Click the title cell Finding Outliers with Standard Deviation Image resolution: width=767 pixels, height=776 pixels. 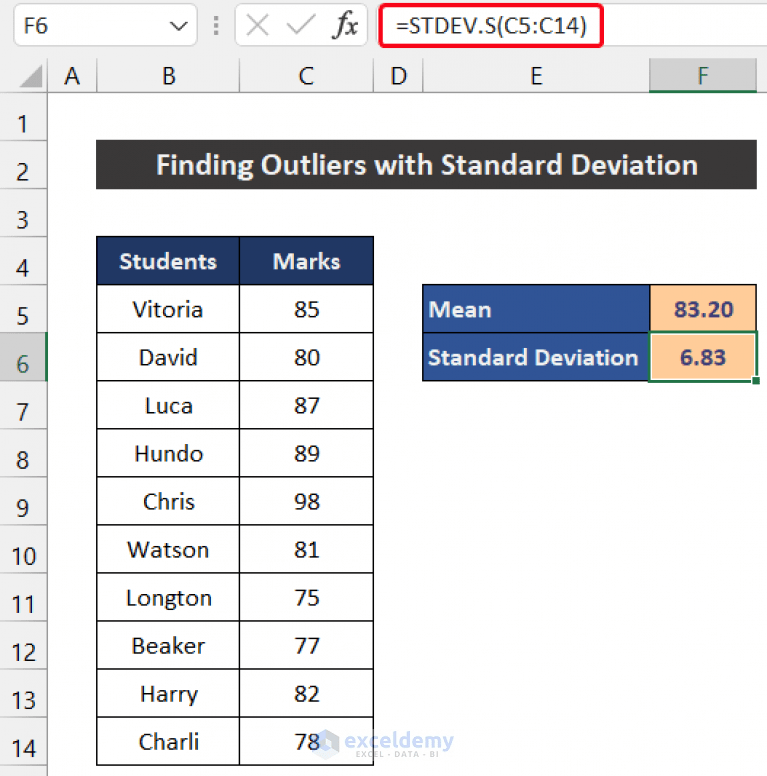click(426, 164)
